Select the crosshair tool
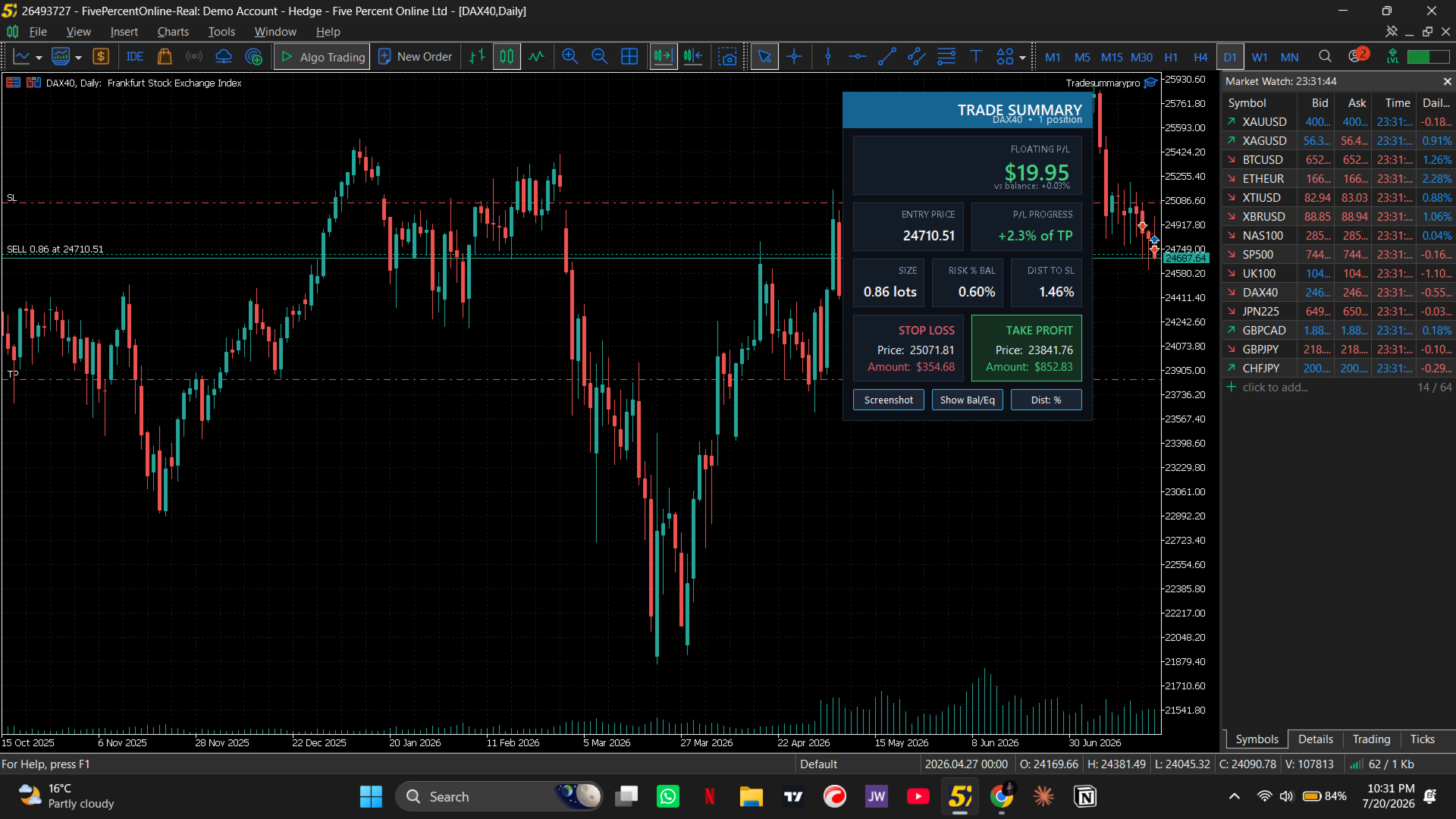The height and width of the screenshot is (819, 1456). [794, 57]
